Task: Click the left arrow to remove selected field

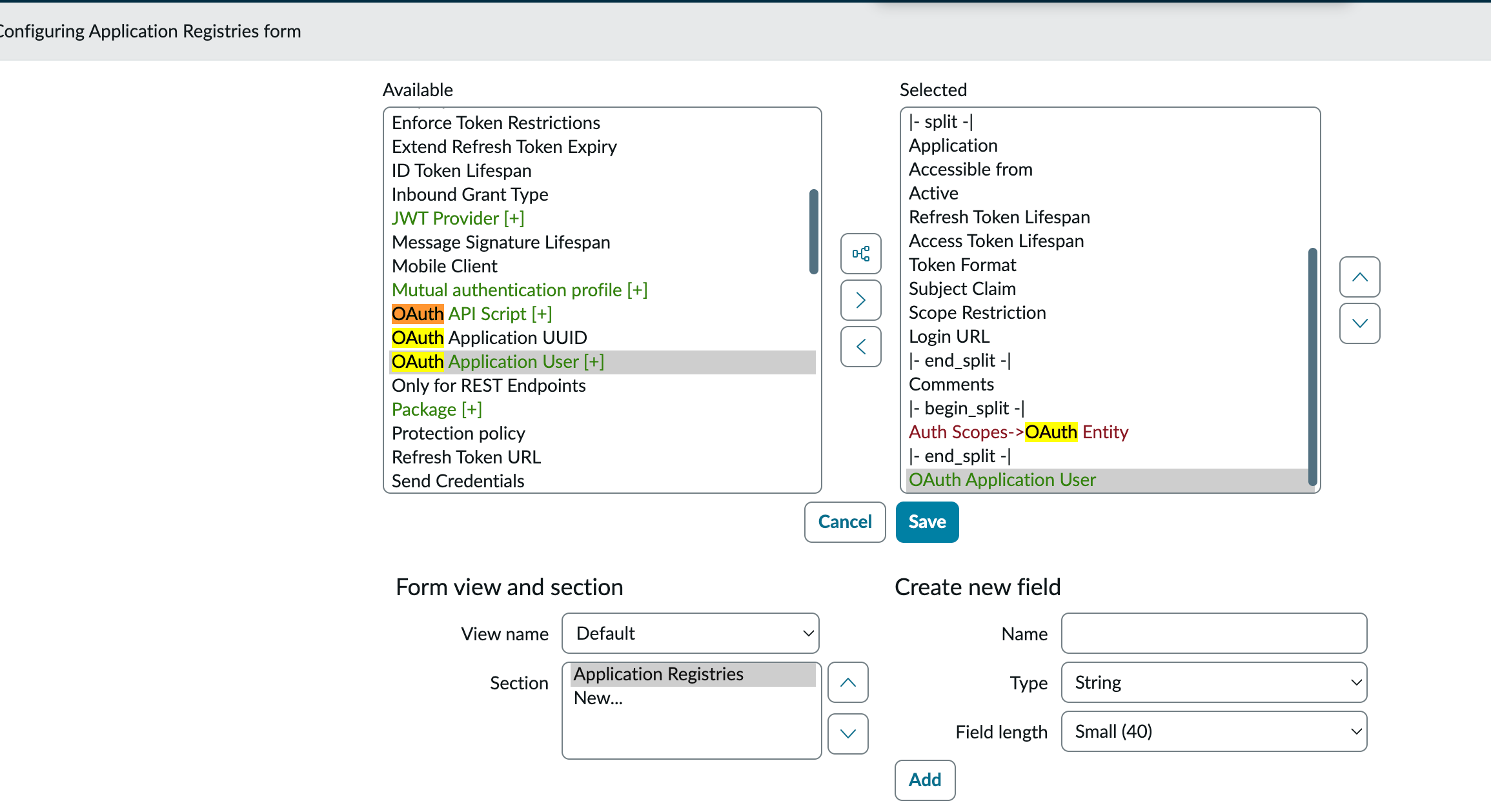Action: pyautogui.click(x=860, y=347)
